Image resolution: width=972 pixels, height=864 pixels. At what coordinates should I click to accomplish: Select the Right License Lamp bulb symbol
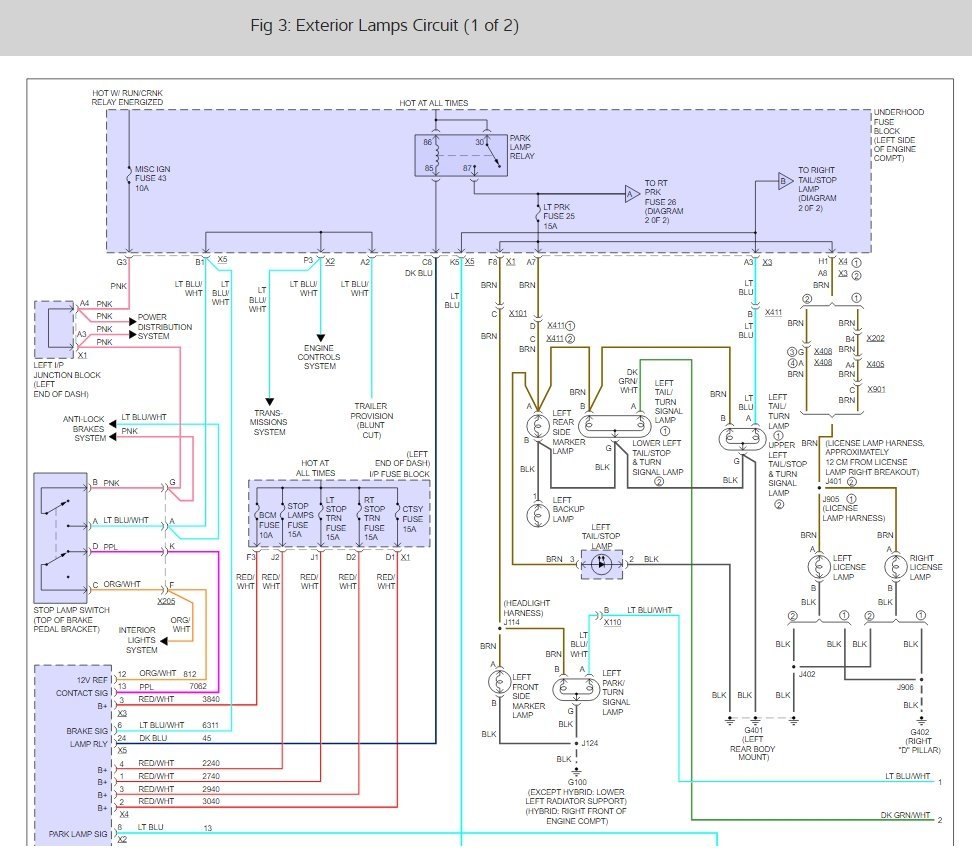pos(896,566)
